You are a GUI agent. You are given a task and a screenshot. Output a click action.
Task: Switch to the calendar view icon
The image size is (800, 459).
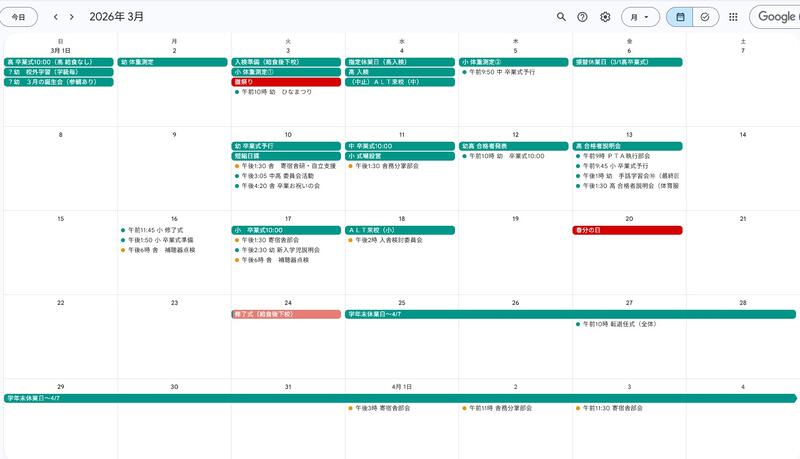point(680,17)
